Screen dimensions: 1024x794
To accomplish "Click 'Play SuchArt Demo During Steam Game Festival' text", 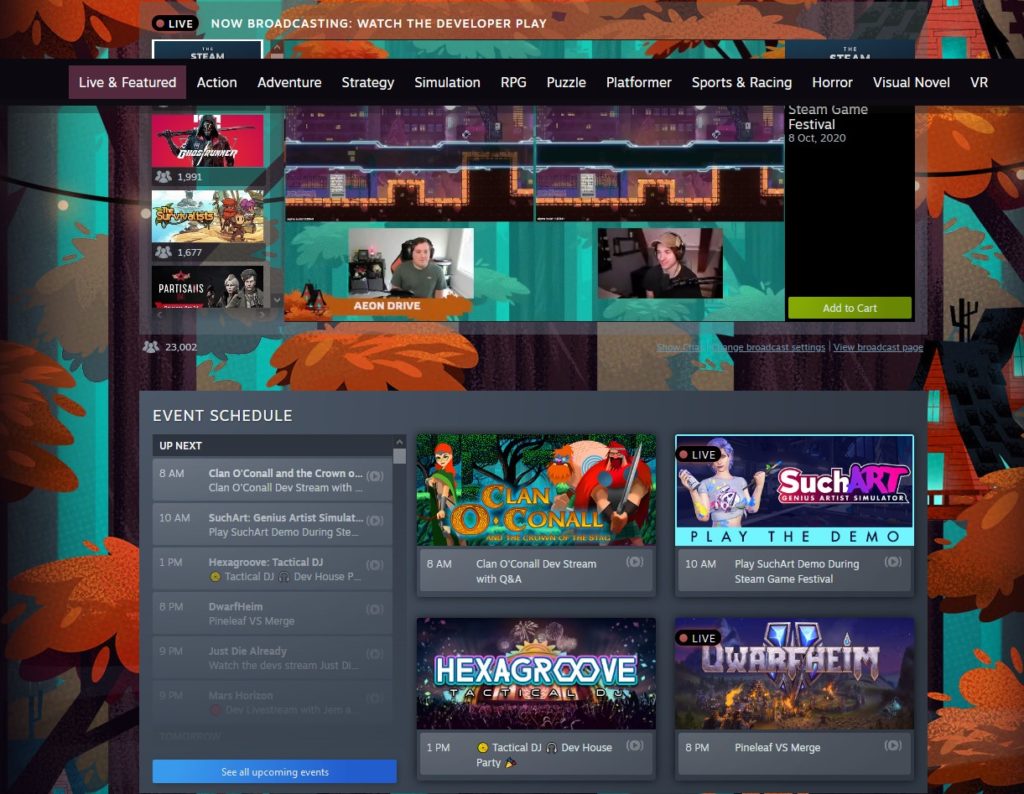I will (x=797, y=571).
